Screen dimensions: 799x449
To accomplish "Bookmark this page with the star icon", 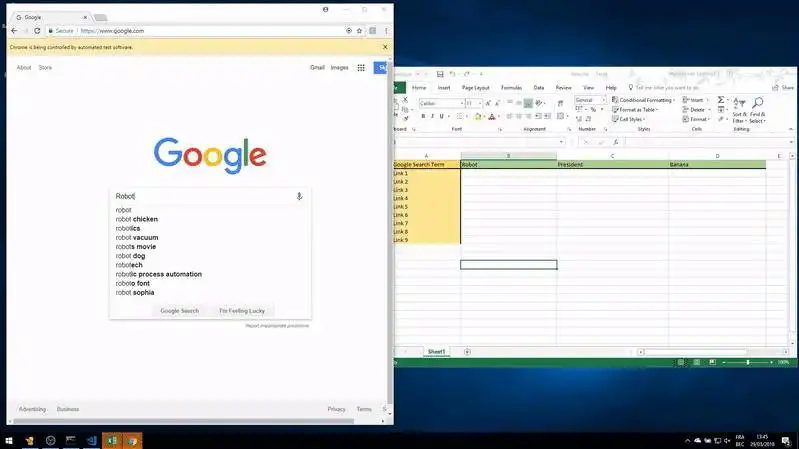I will click(359, 31).
